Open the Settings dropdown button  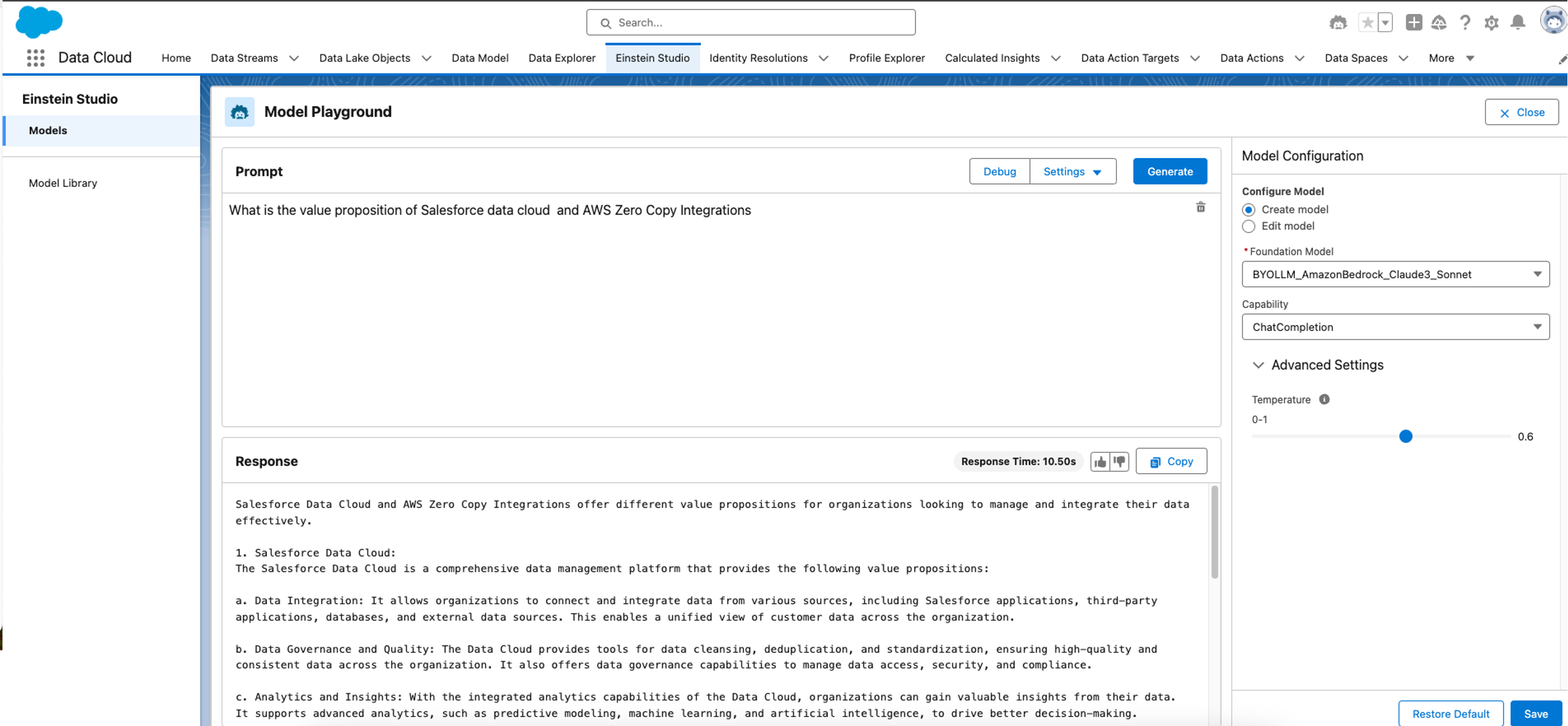pyautogui.click(x=1072, y=171)
